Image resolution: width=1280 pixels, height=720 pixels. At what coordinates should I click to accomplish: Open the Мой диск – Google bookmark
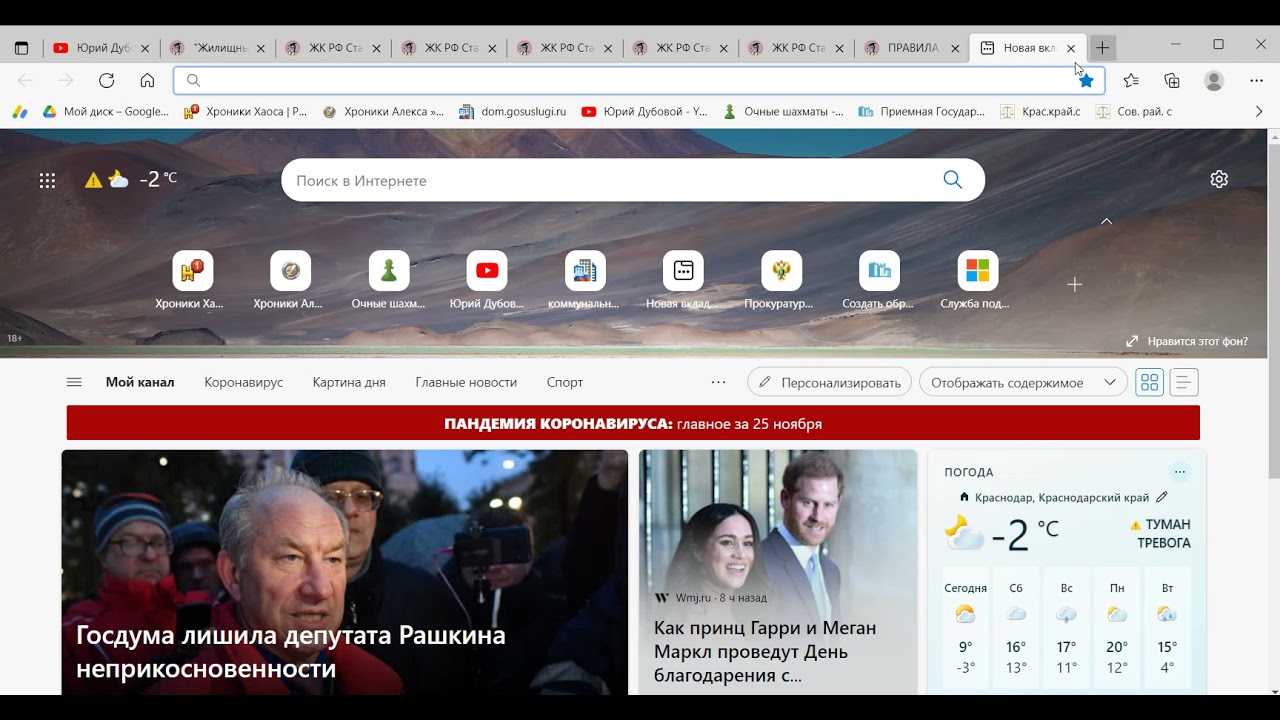tap(106, 112)
